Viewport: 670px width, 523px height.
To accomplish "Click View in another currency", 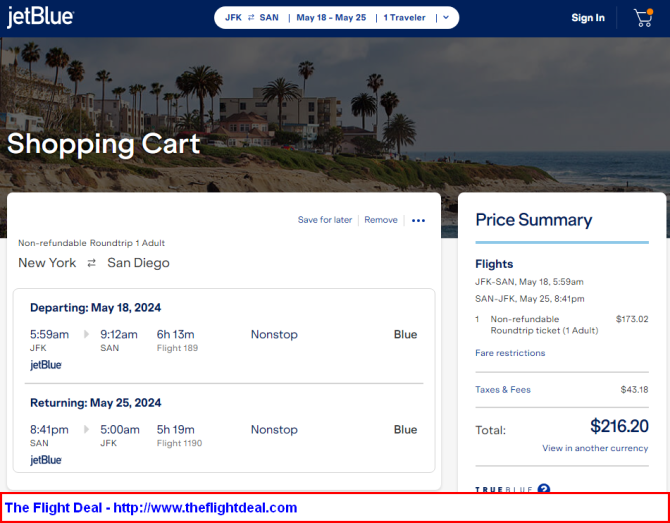I will point(595,448).
